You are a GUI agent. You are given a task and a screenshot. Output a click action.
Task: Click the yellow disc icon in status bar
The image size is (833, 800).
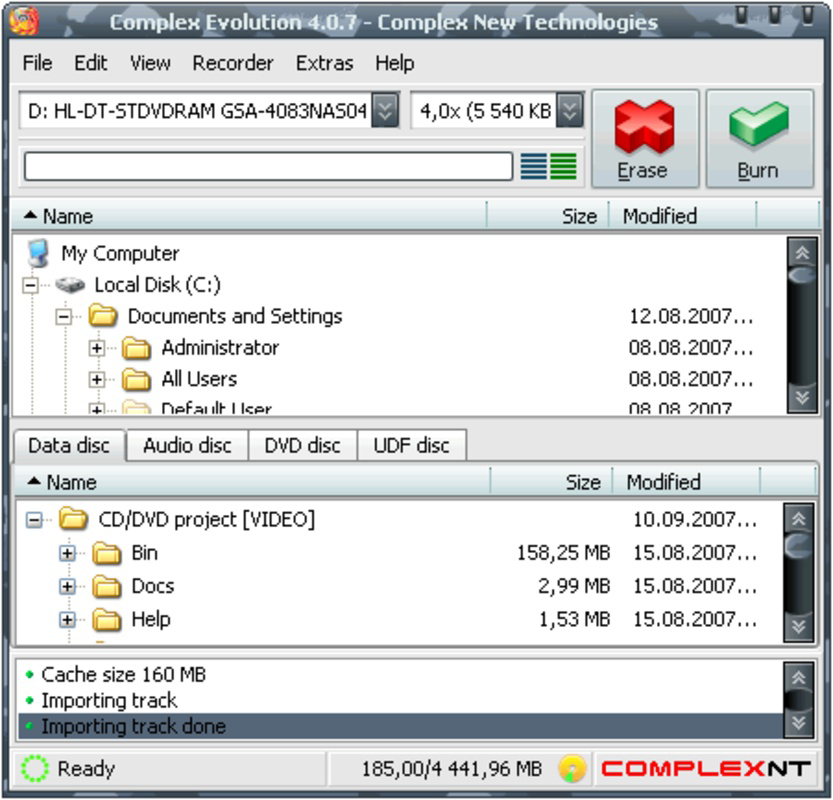point(572,769)
